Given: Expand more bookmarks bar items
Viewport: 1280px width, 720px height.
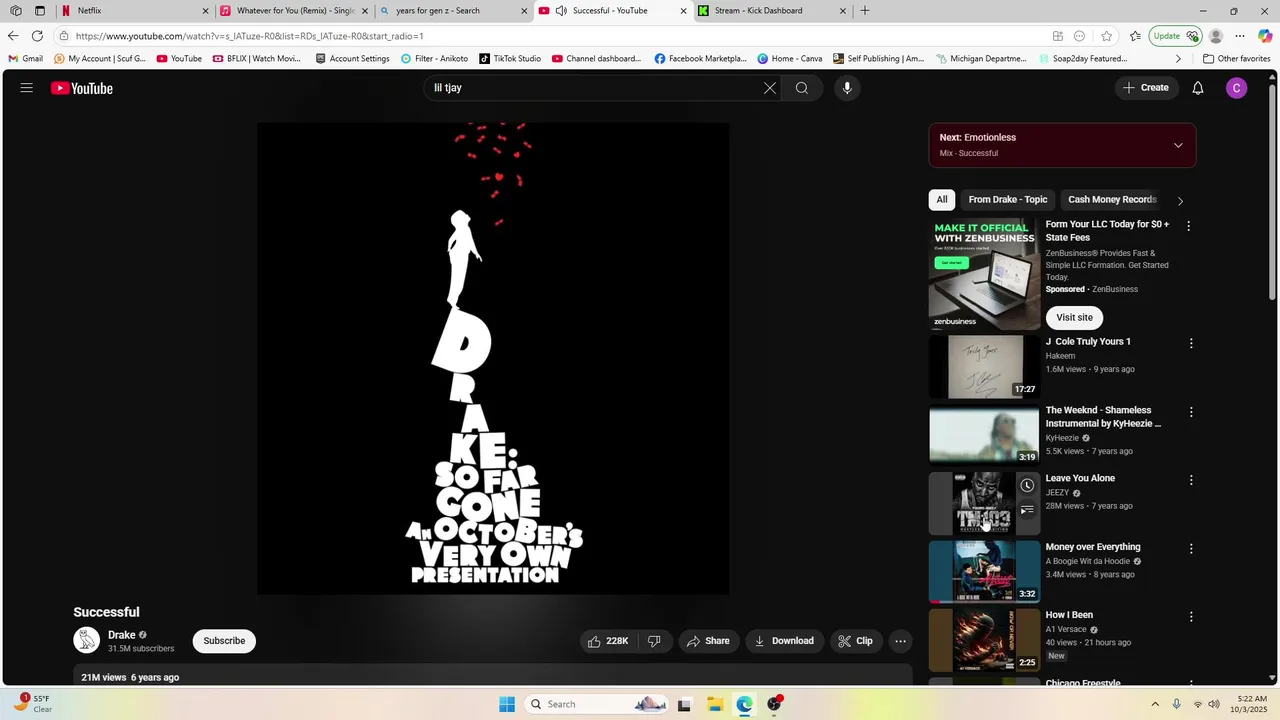Looking at the screenshot, I should (1178, 59).
